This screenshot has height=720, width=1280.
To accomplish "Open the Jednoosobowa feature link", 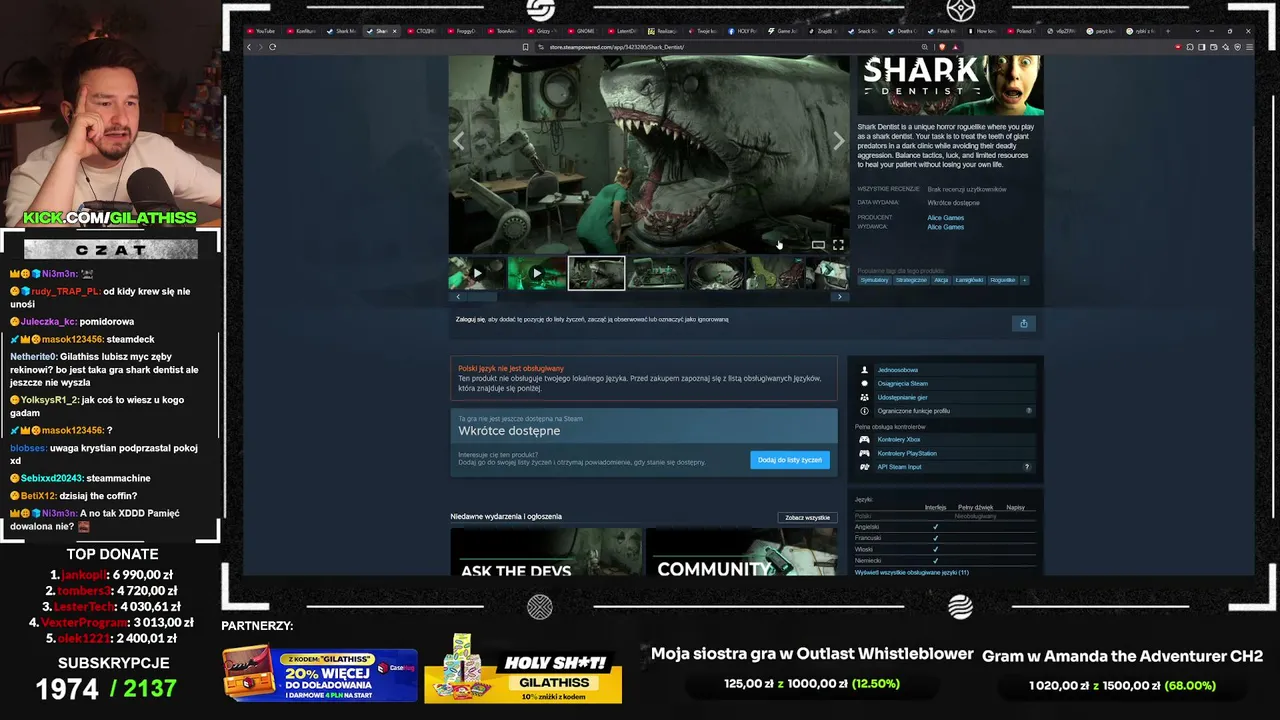I will (897, 370).
